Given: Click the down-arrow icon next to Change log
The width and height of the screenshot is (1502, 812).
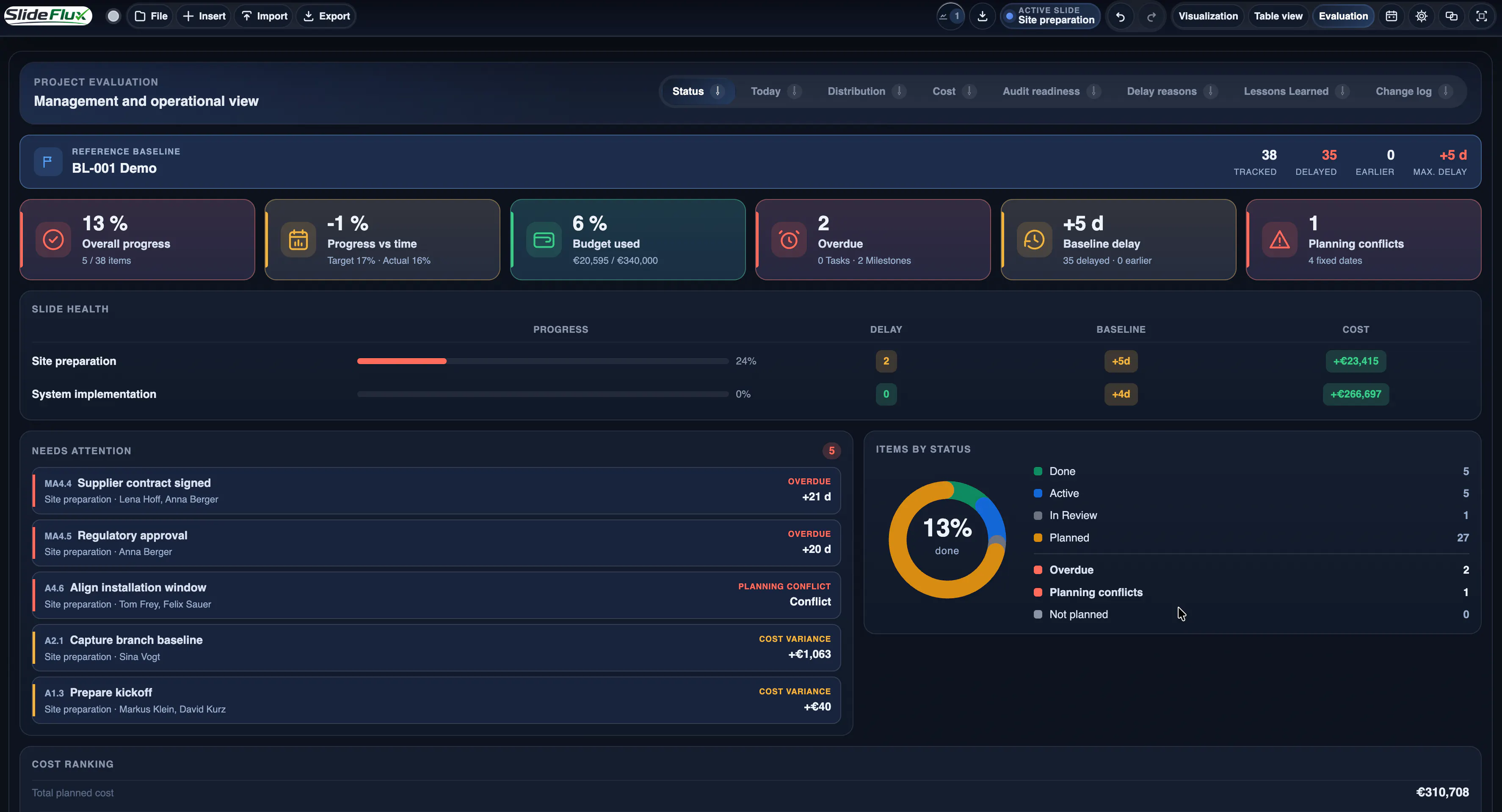Looking at the screenshot, I should click(1445, 91).
